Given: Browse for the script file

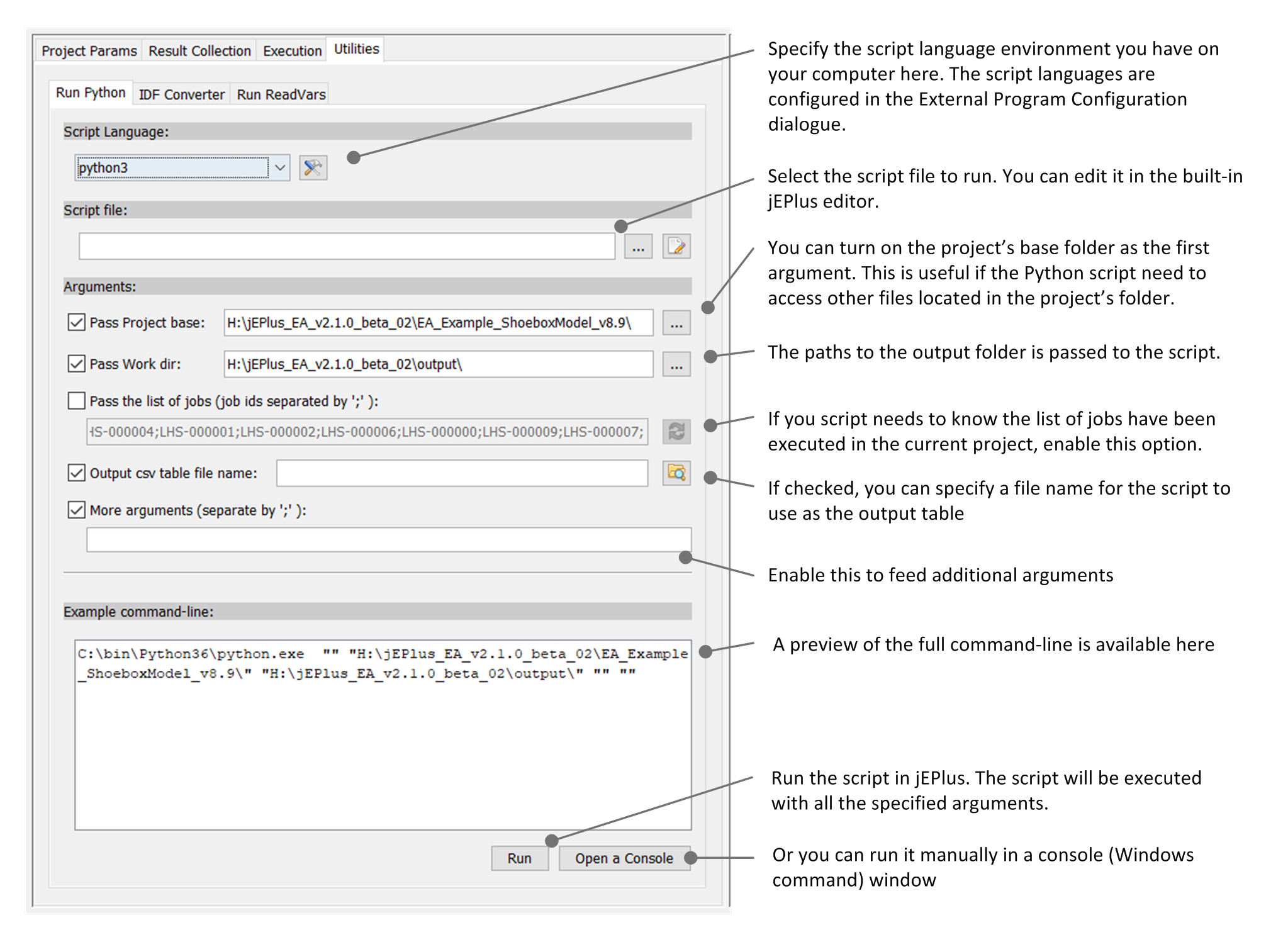Looking at the screenshot, I should [x=638, y=246].
